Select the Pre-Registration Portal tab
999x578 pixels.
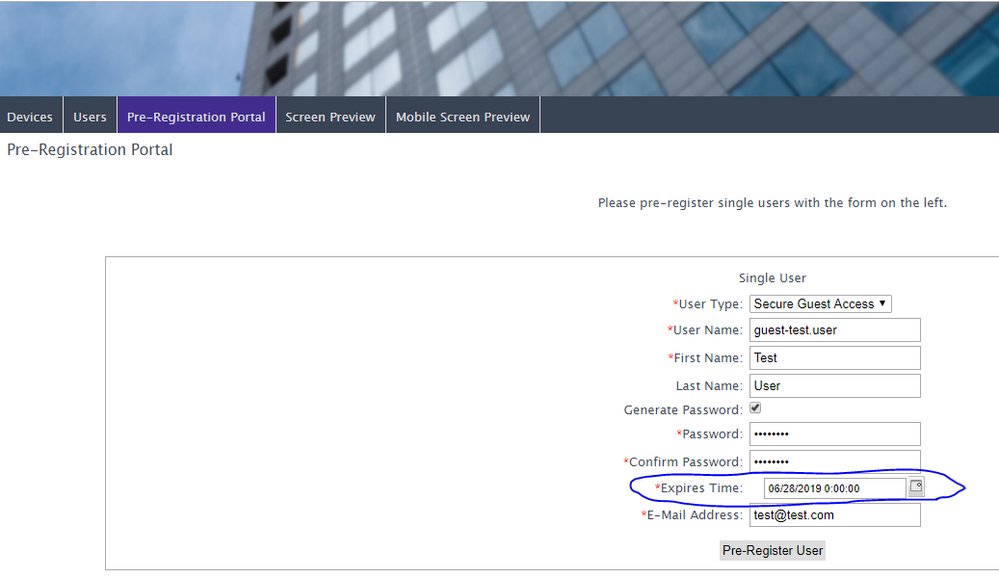click(196, 117)
